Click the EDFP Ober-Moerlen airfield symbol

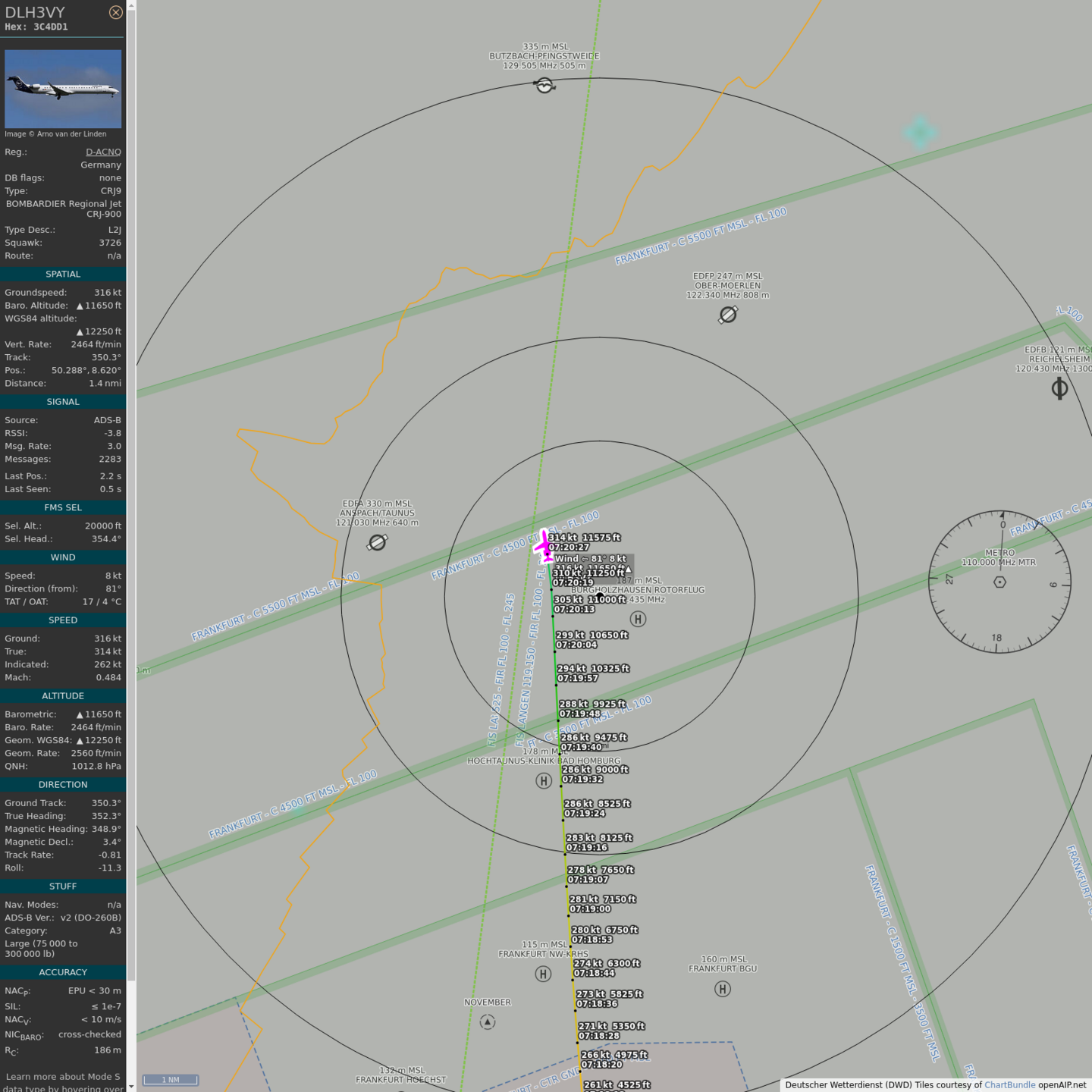728,314
